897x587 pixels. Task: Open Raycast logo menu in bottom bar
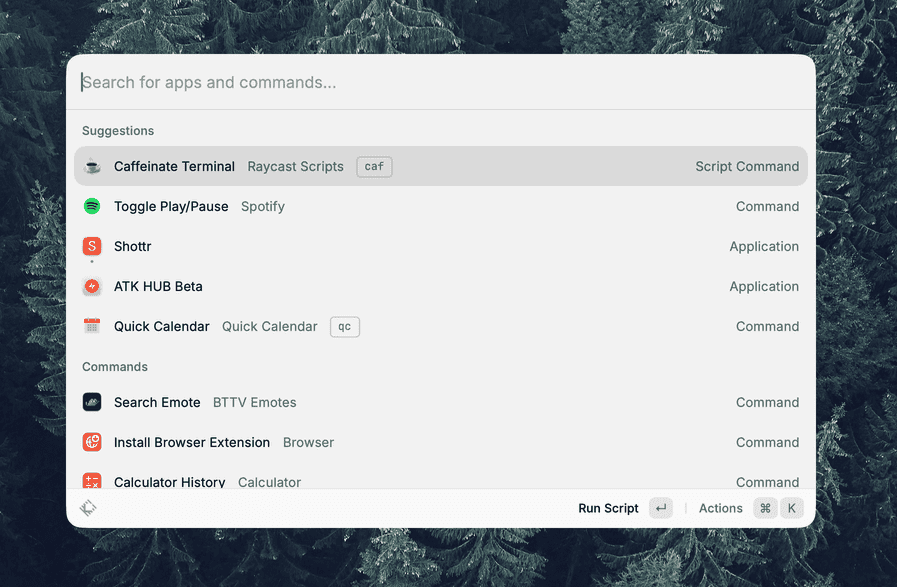[x=88, y=508]
